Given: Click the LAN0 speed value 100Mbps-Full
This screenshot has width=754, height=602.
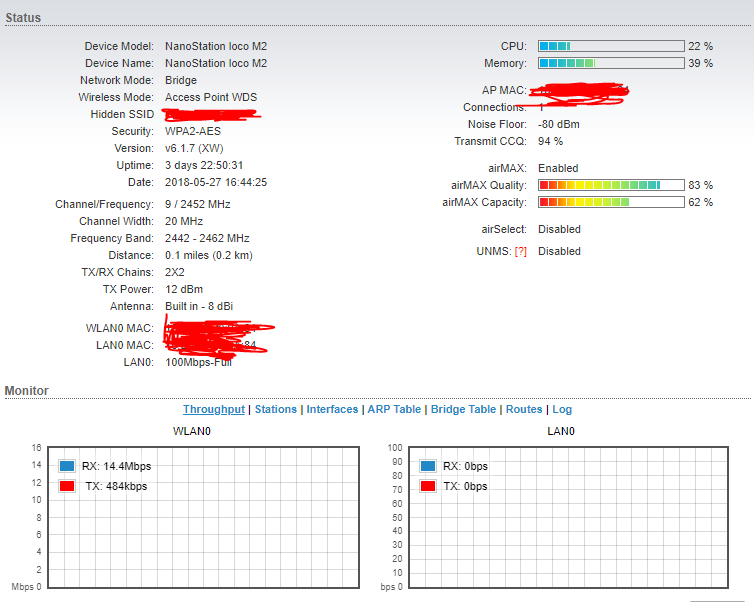Looking at the screenshot, I should tap(199, 363).
